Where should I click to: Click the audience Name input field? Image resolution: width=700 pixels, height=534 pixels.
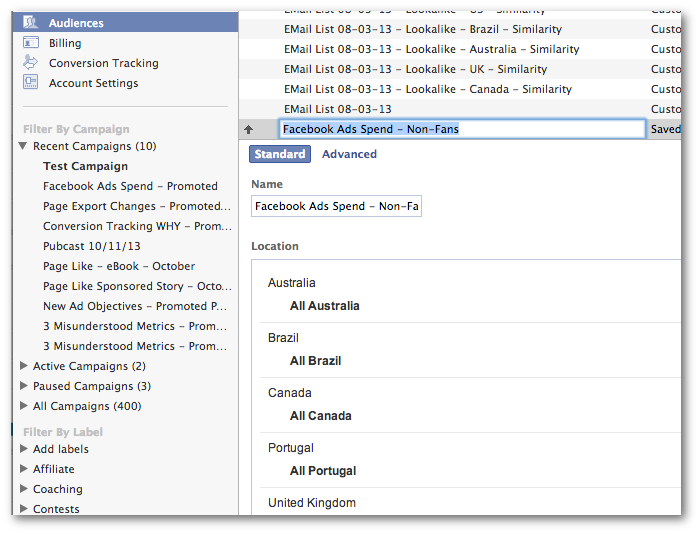click(336, 206)
